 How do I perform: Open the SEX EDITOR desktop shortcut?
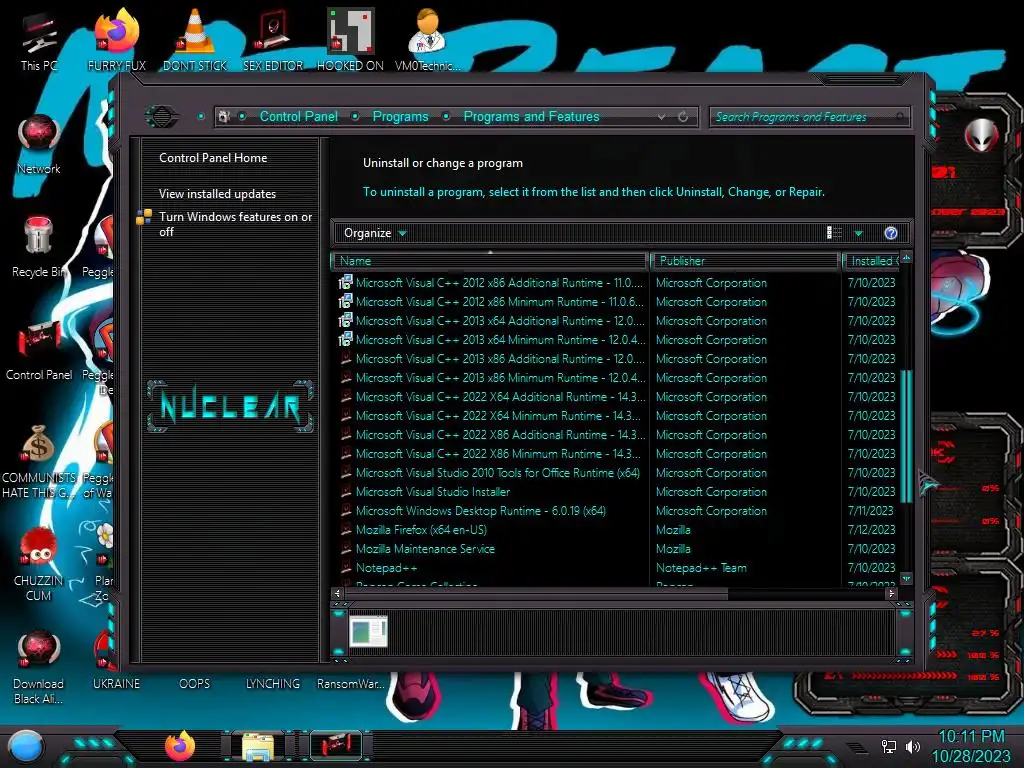click(273, 40)
